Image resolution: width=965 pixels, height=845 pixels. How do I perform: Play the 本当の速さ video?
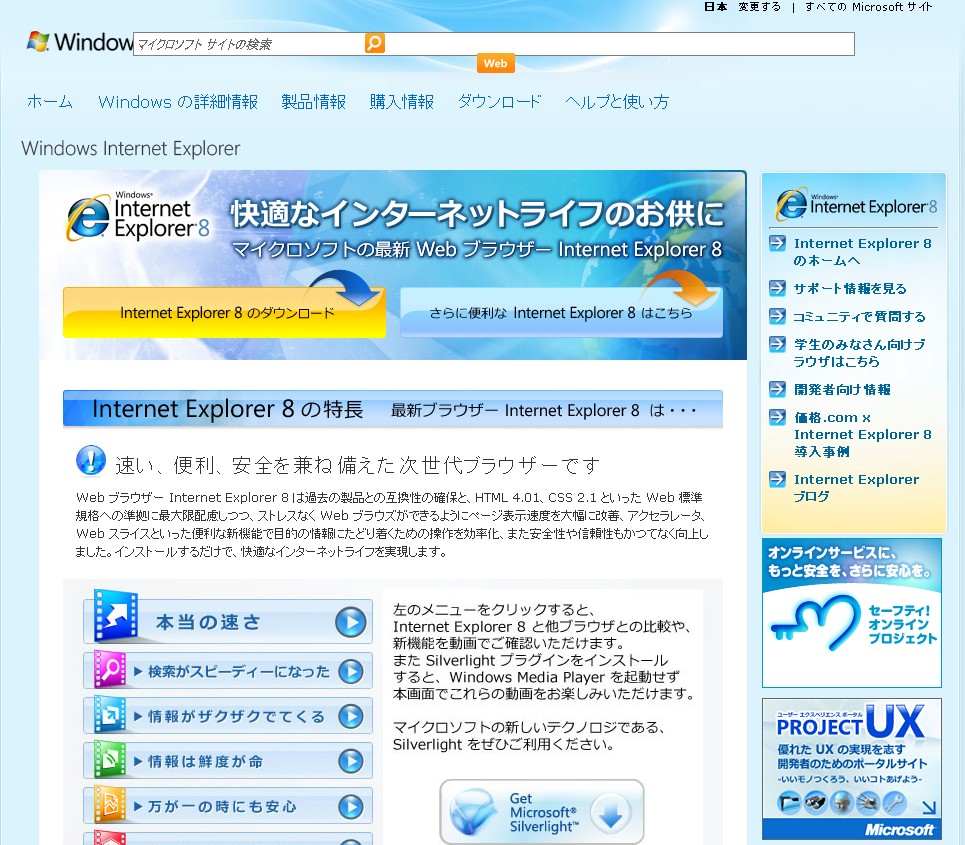pos(351,622)
